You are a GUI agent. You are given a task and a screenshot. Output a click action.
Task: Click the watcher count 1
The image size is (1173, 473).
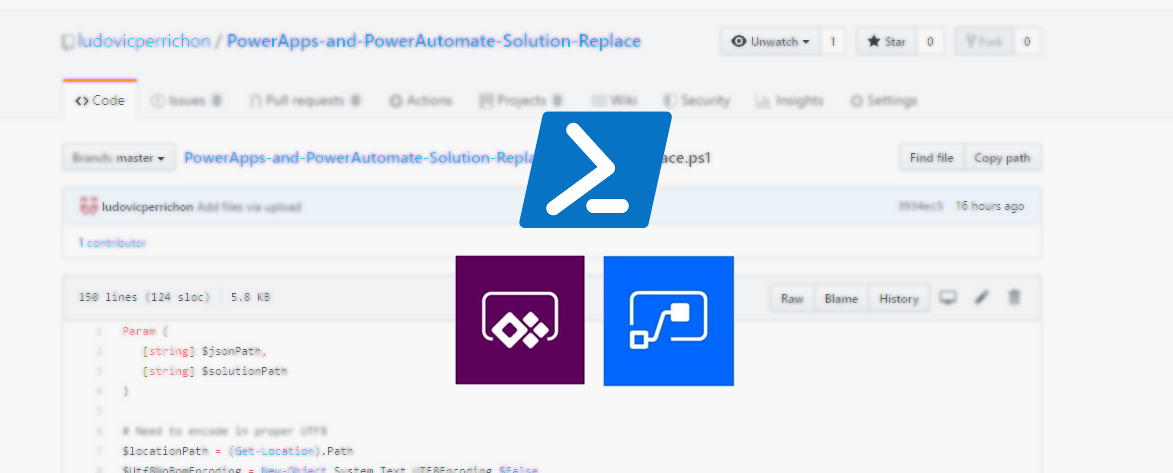[x=833, y=42]
